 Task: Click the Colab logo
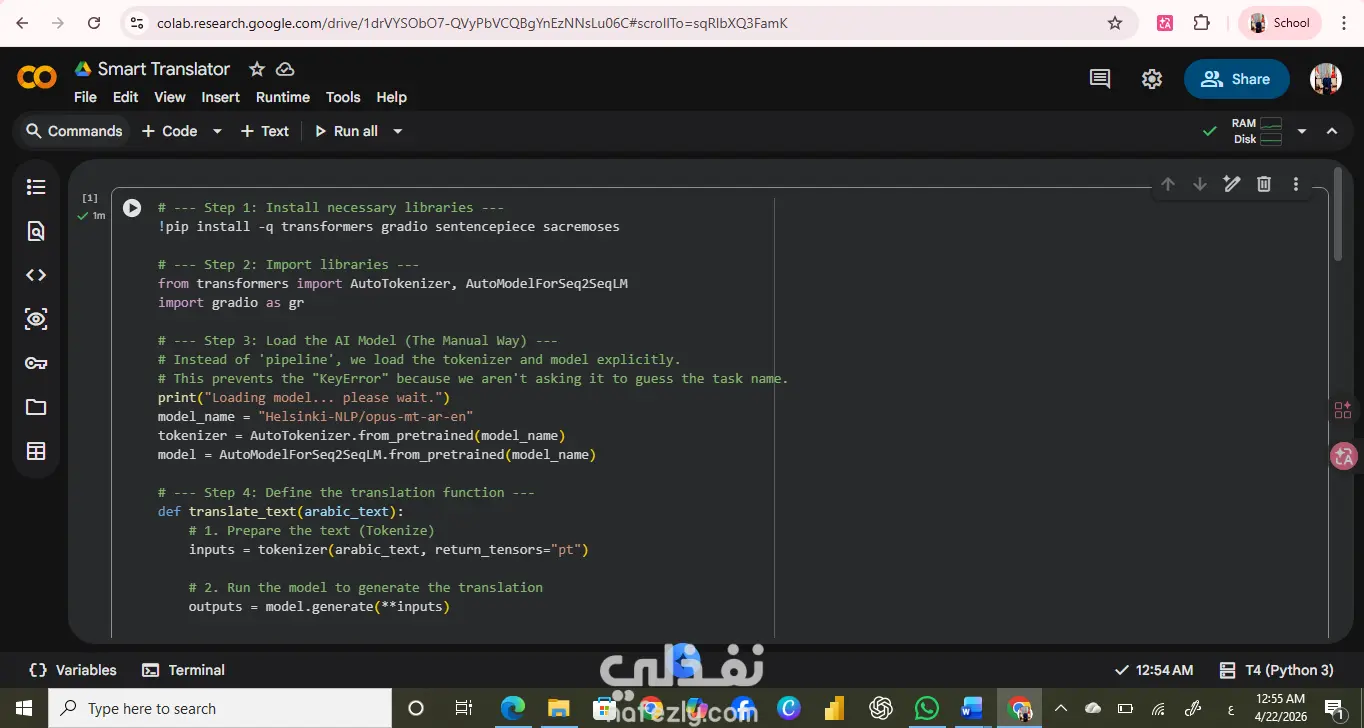pyautogui.click(x=37, y=77)
